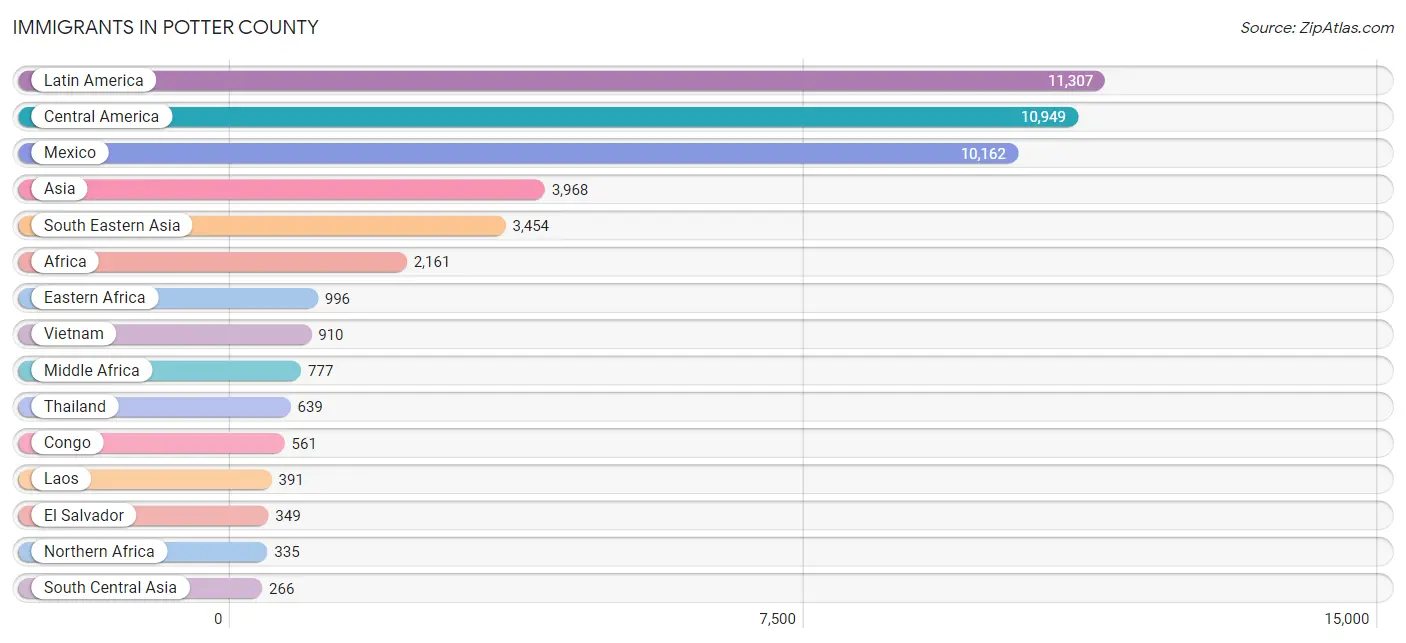Viewport: 1406px width, 643px height.
Task: Click the 15,000 axis tick label
Action: pos(1346,619)
